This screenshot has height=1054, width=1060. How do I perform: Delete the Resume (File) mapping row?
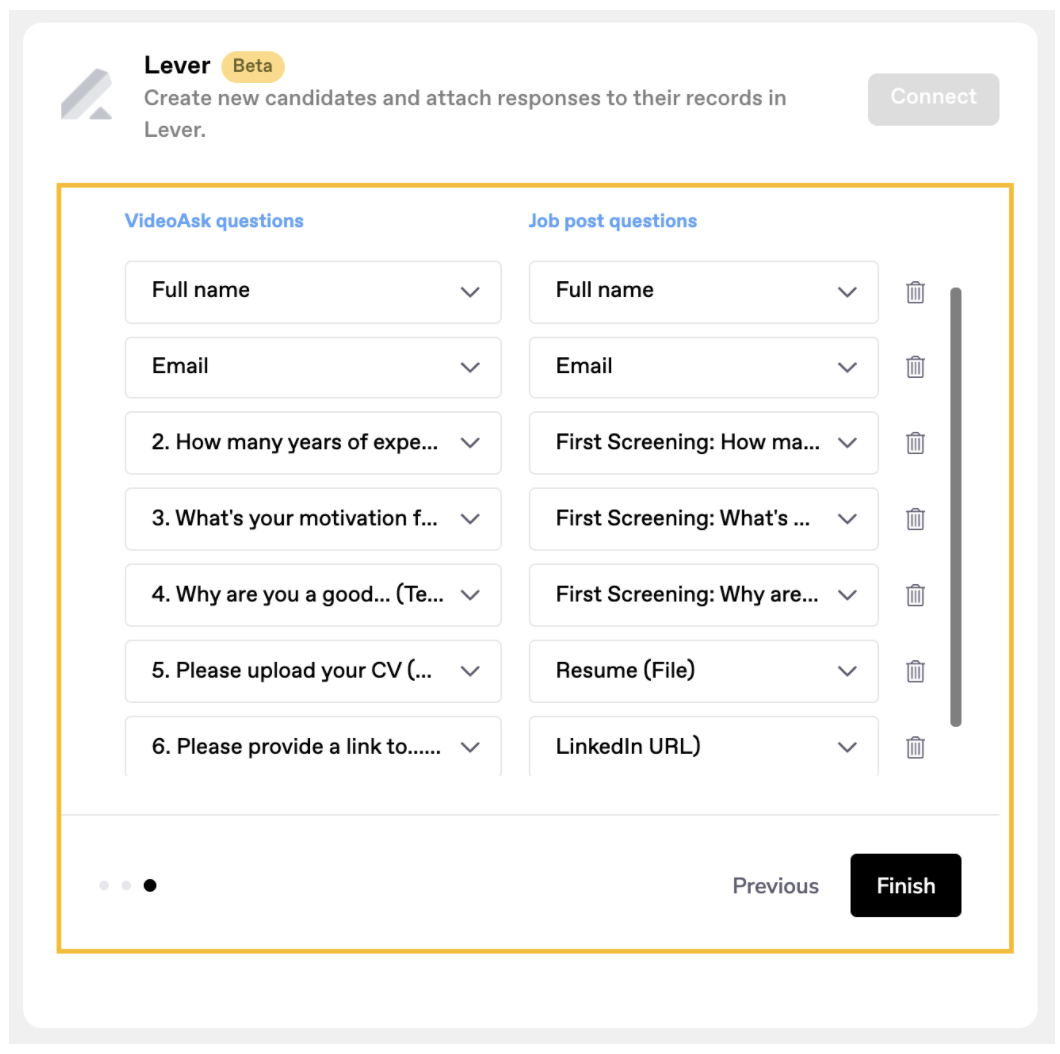point(915,671)
